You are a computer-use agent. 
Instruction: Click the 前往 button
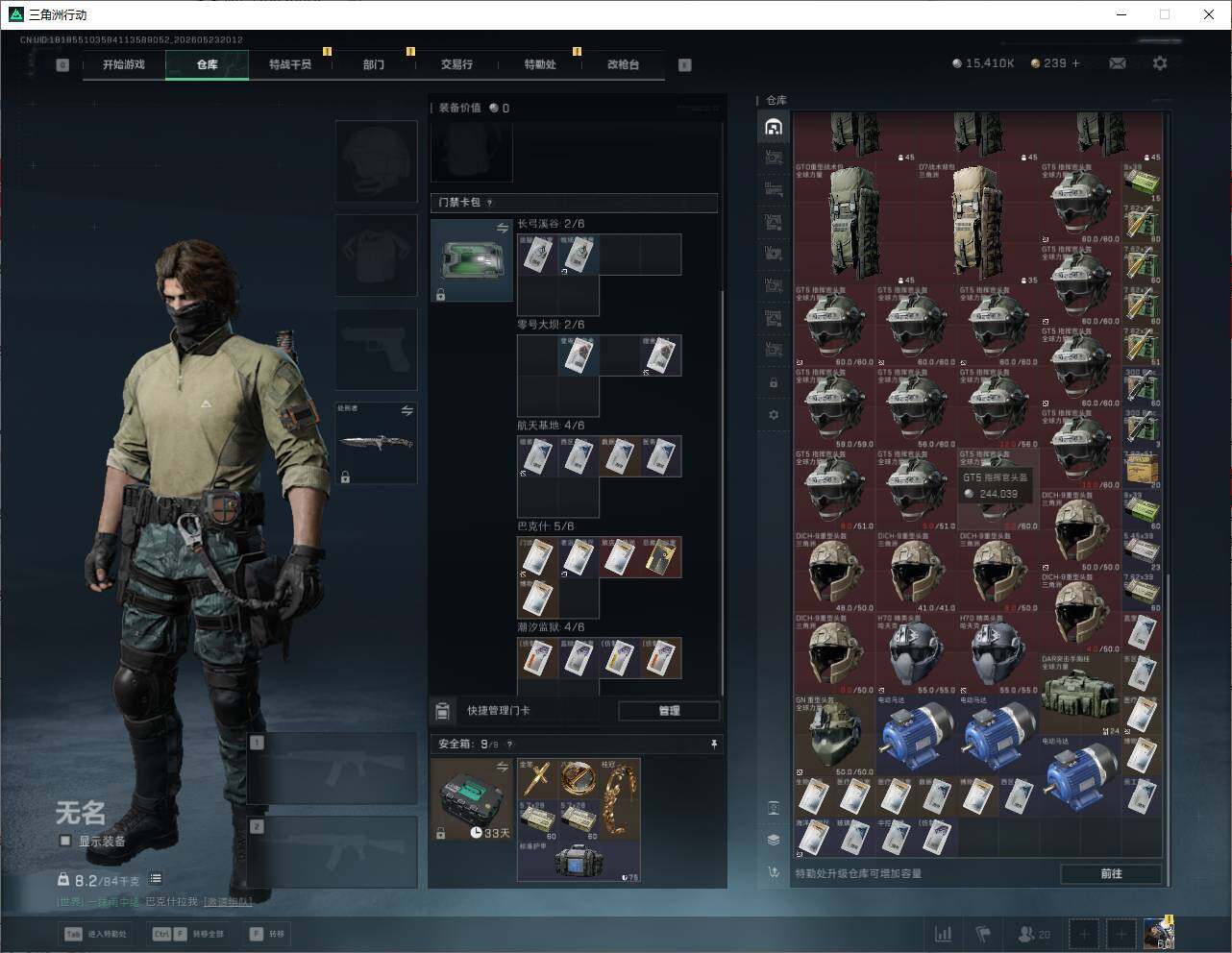click(x=1111, y=873)
